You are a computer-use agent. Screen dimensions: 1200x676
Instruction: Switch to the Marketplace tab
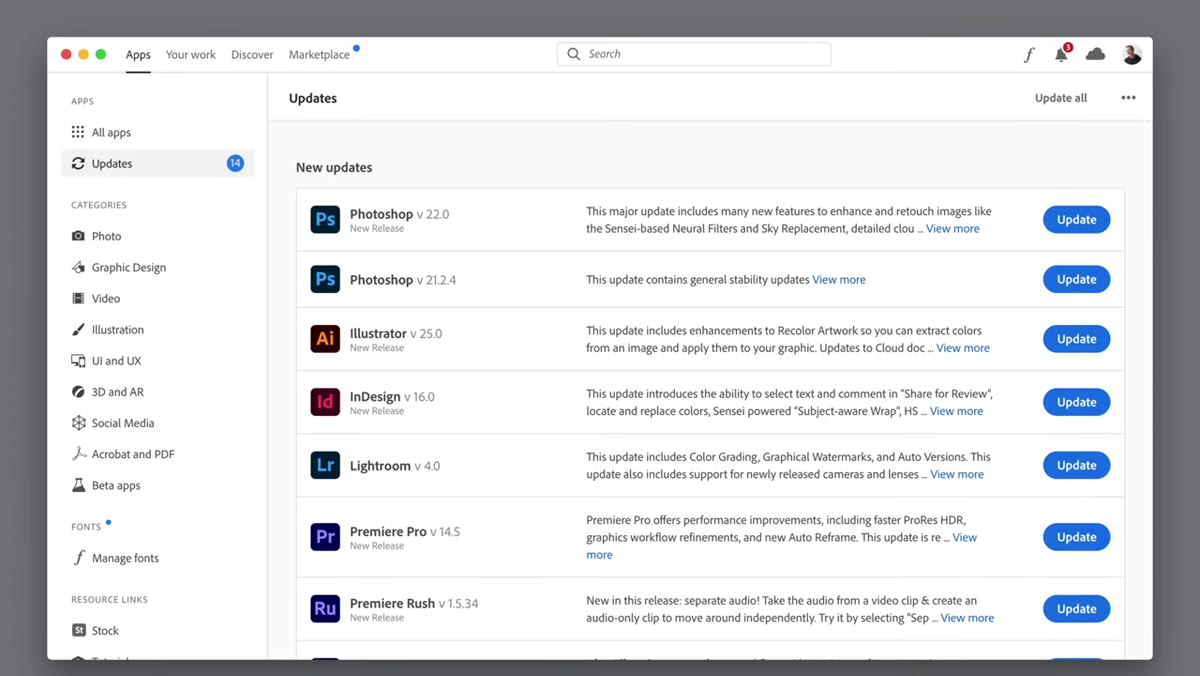(319, 55)
